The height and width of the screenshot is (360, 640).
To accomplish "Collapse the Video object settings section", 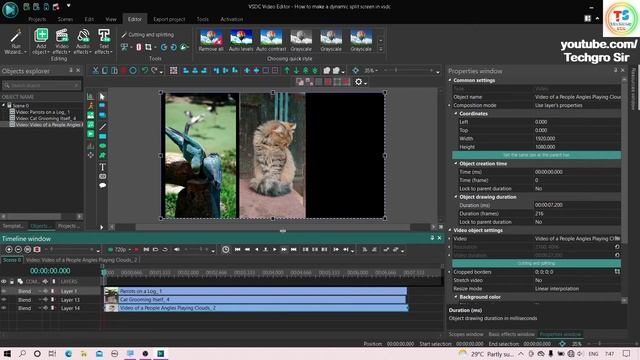I will 450,230.
